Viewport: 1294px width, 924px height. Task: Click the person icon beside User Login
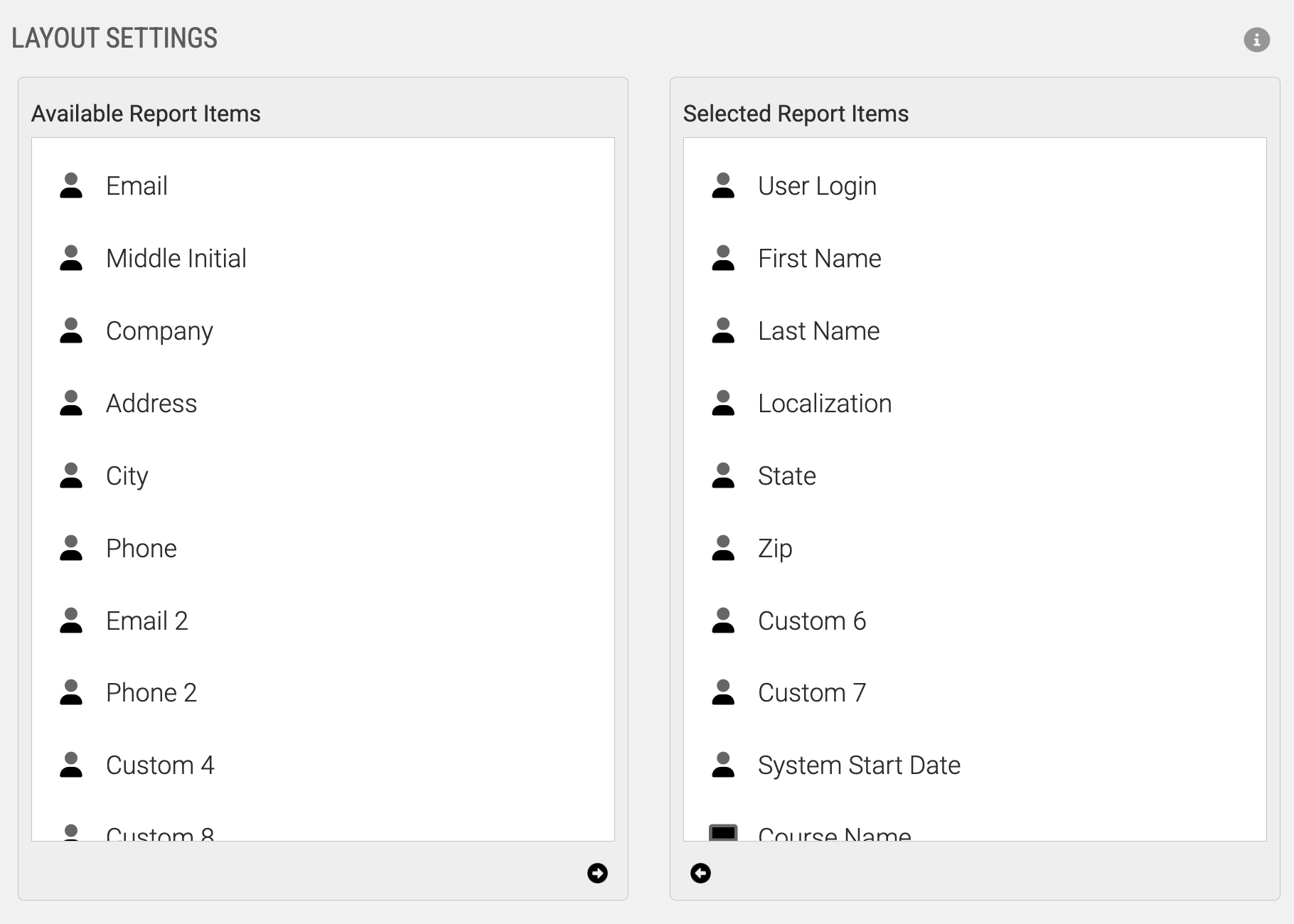click(x=723, y=186)
